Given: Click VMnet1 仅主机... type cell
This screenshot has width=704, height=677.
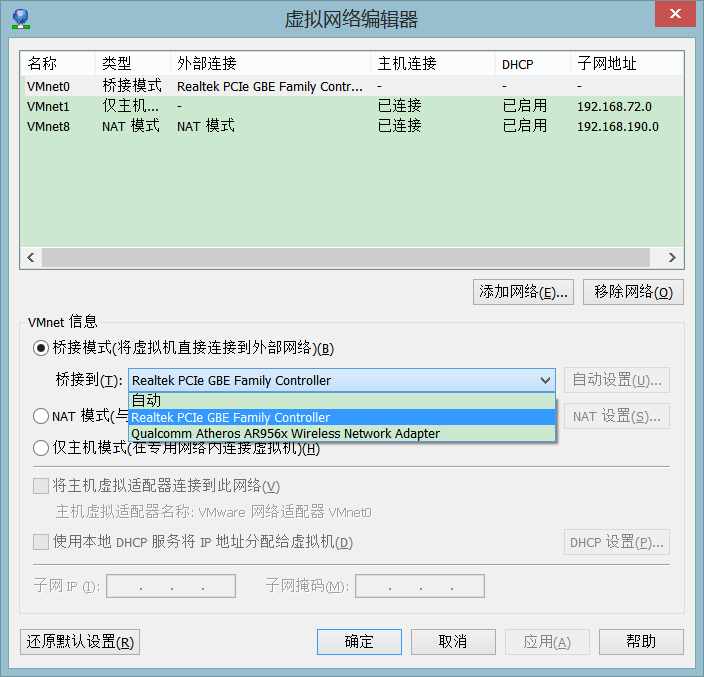Looking at the screenshot, I should tap(130, 106).
